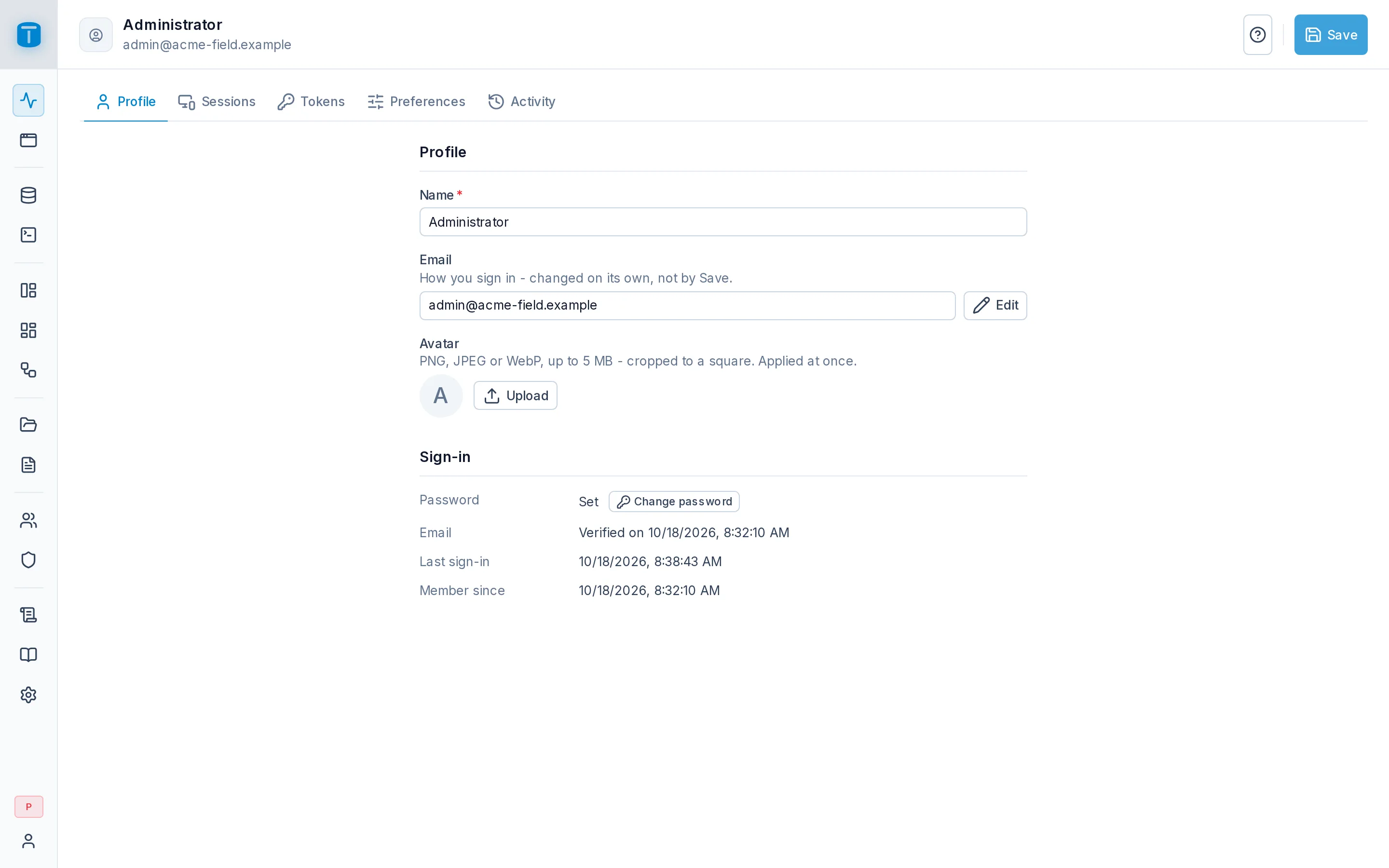Click the pink P badge in sidebar
Screen dimensions: 1389x868
tap(29, 807)
